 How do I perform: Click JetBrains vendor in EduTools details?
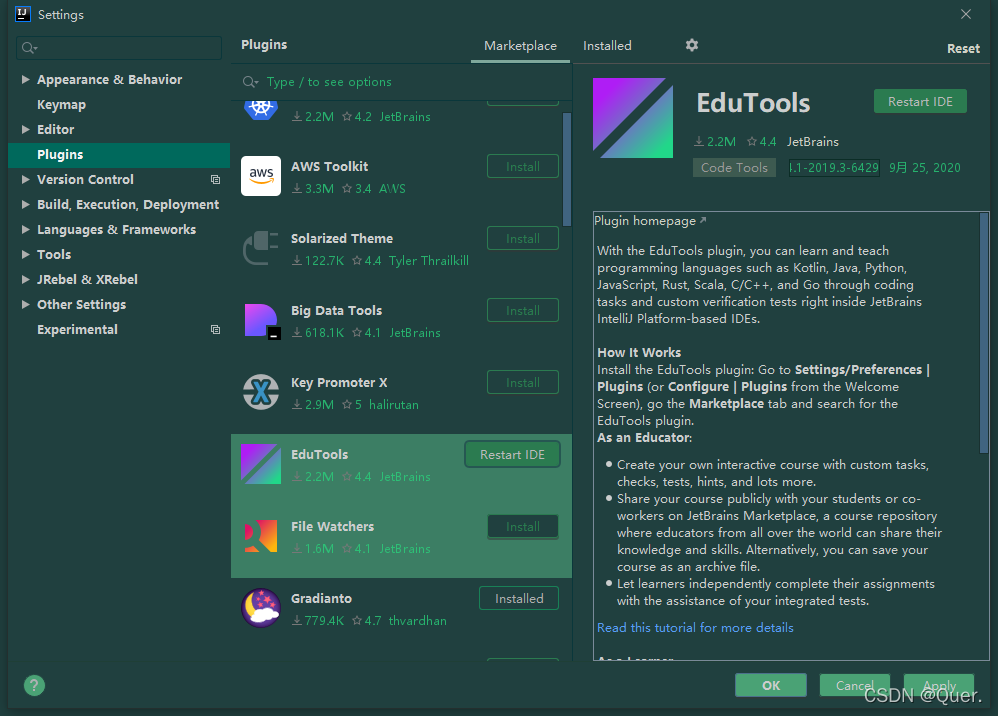[813, 142]
